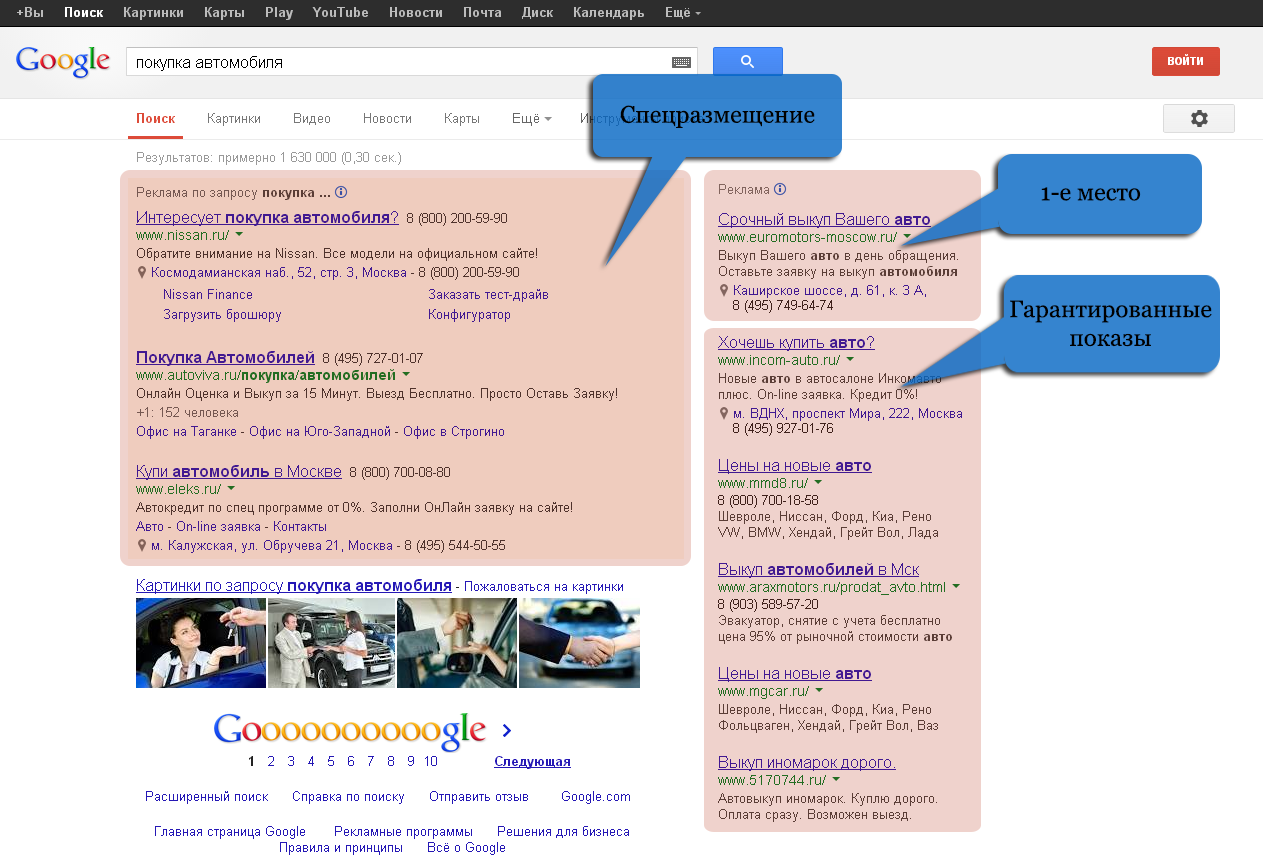
Task: Open 'Ещё' dropdown in the search tabs row
Action: pos(531,118)
